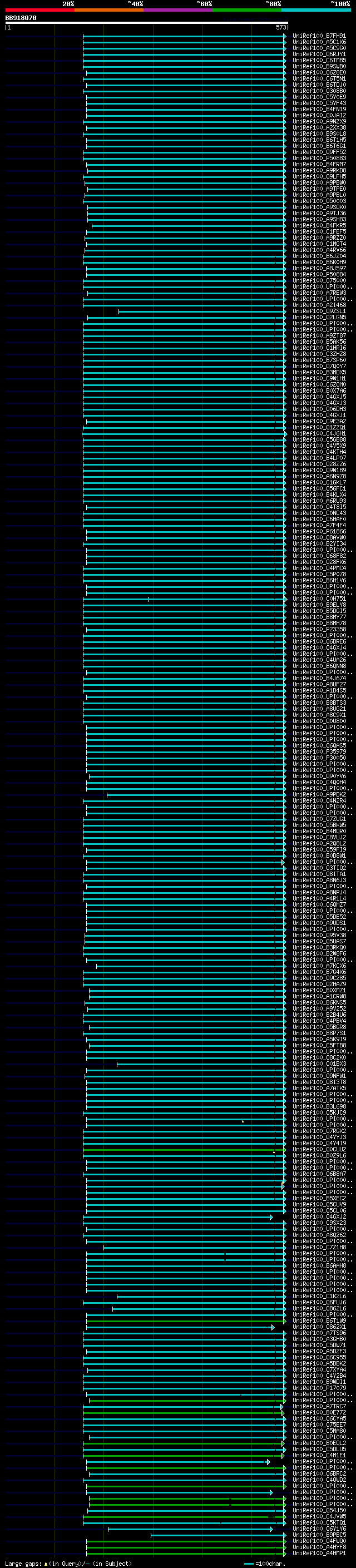Open the UniRef100_A5C1K6 hit

coord(319,42)
